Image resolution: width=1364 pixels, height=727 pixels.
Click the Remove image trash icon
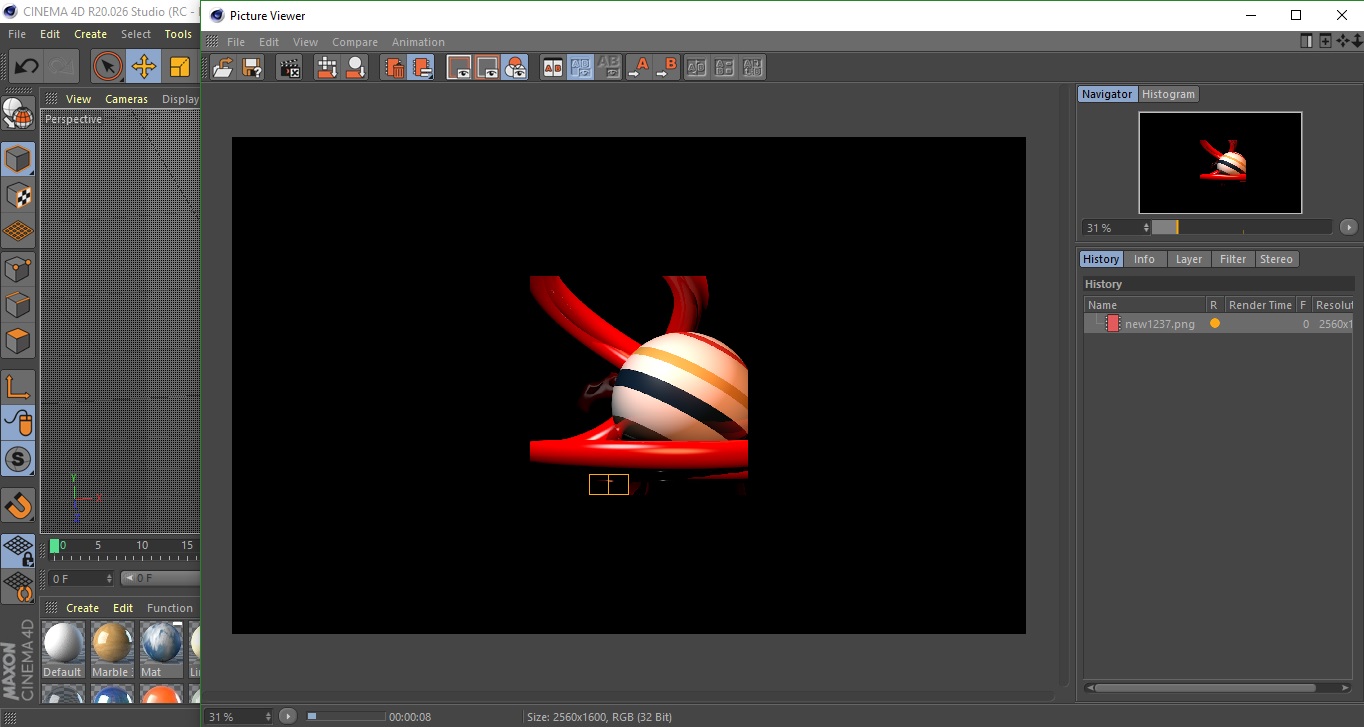(x=394, y=68)
